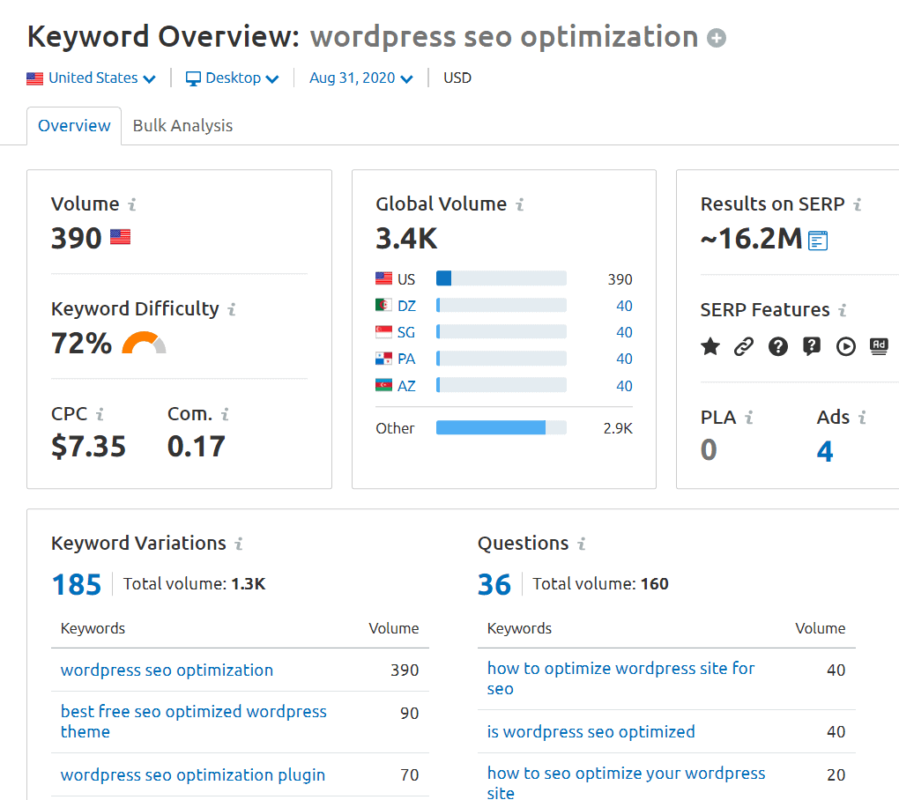Click the Ad SERP feature icon
Viewport: 899px width, 800px height.
pos(879,346)
